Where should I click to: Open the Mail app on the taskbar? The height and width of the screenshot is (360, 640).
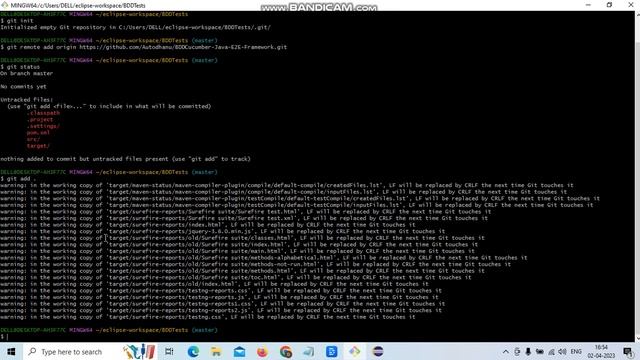[x=239, y=351]
